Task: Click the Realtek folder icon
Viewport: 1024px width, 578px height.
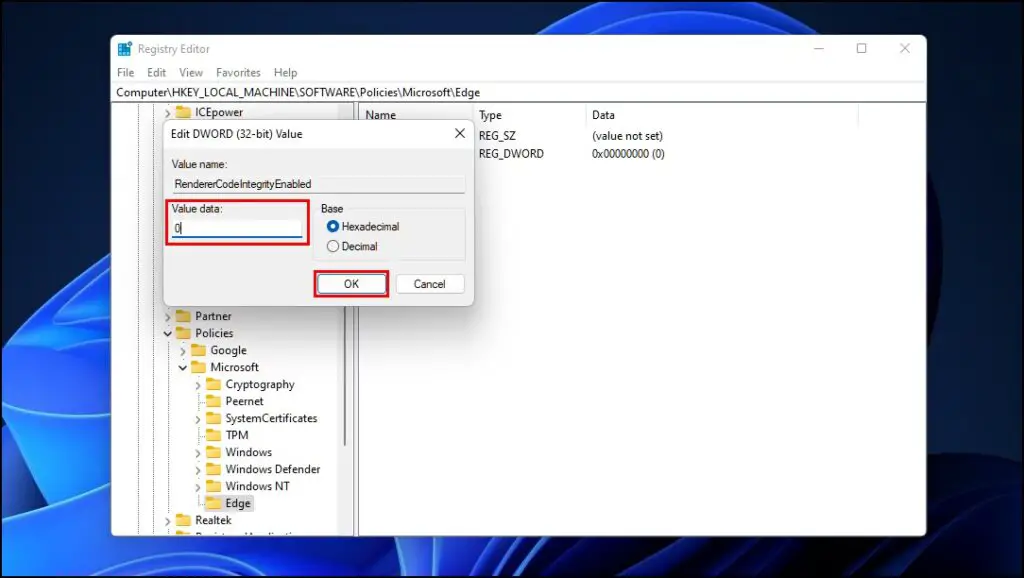Action: click(184, 520)
